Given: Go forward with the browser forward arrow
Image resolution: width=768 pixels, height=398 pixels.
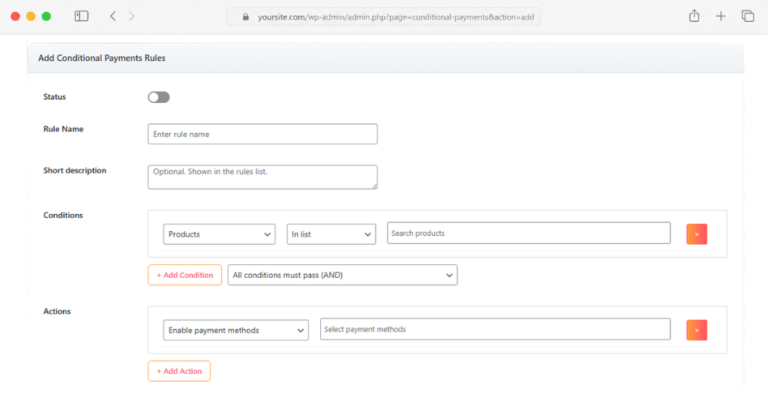Looking at the screenshot, I should click(x=131, y=16).
